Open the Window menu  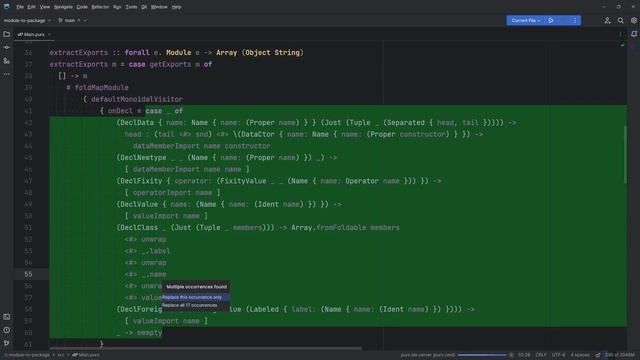tap(159, 7)
